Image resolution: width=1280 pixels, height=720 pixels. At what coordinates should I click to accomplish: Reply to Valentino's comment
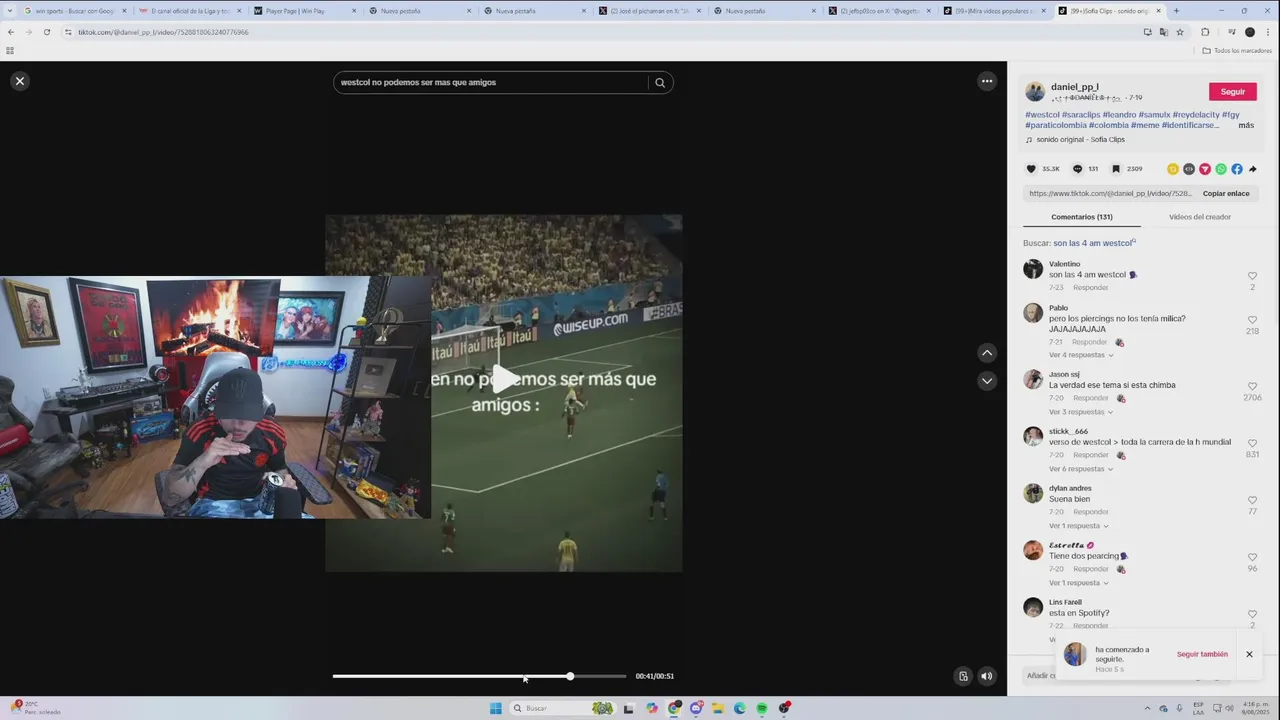(x=1091, y=288)
